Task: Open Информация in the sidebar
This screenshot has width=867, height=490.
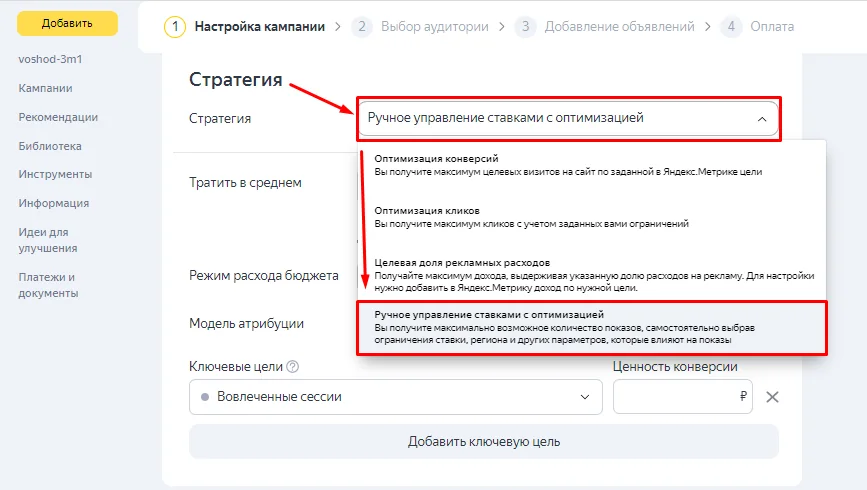Action: point(54,203)
